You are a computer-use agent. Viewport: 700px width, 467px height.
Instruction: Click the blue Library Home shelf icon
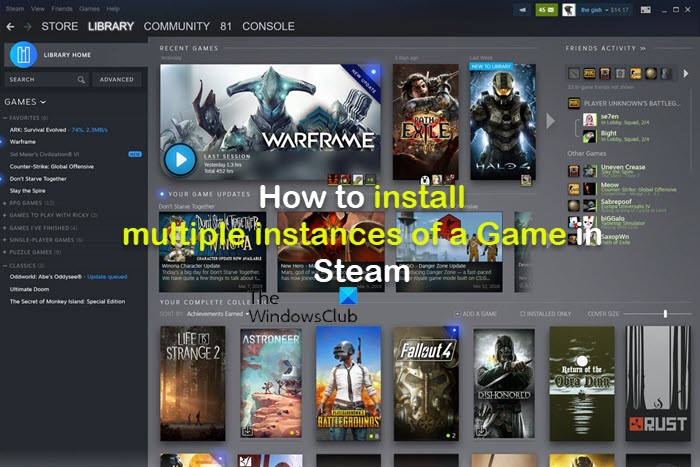click(23, 54)
